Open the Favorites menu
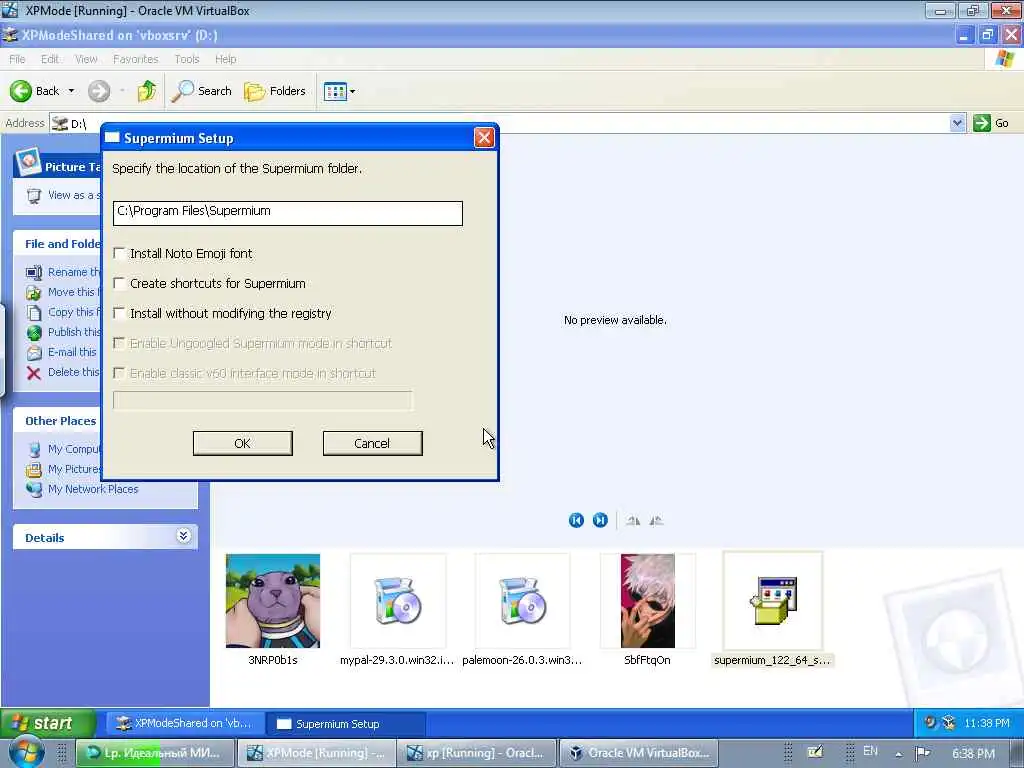Screen dimensions: 1024x768 135,59
